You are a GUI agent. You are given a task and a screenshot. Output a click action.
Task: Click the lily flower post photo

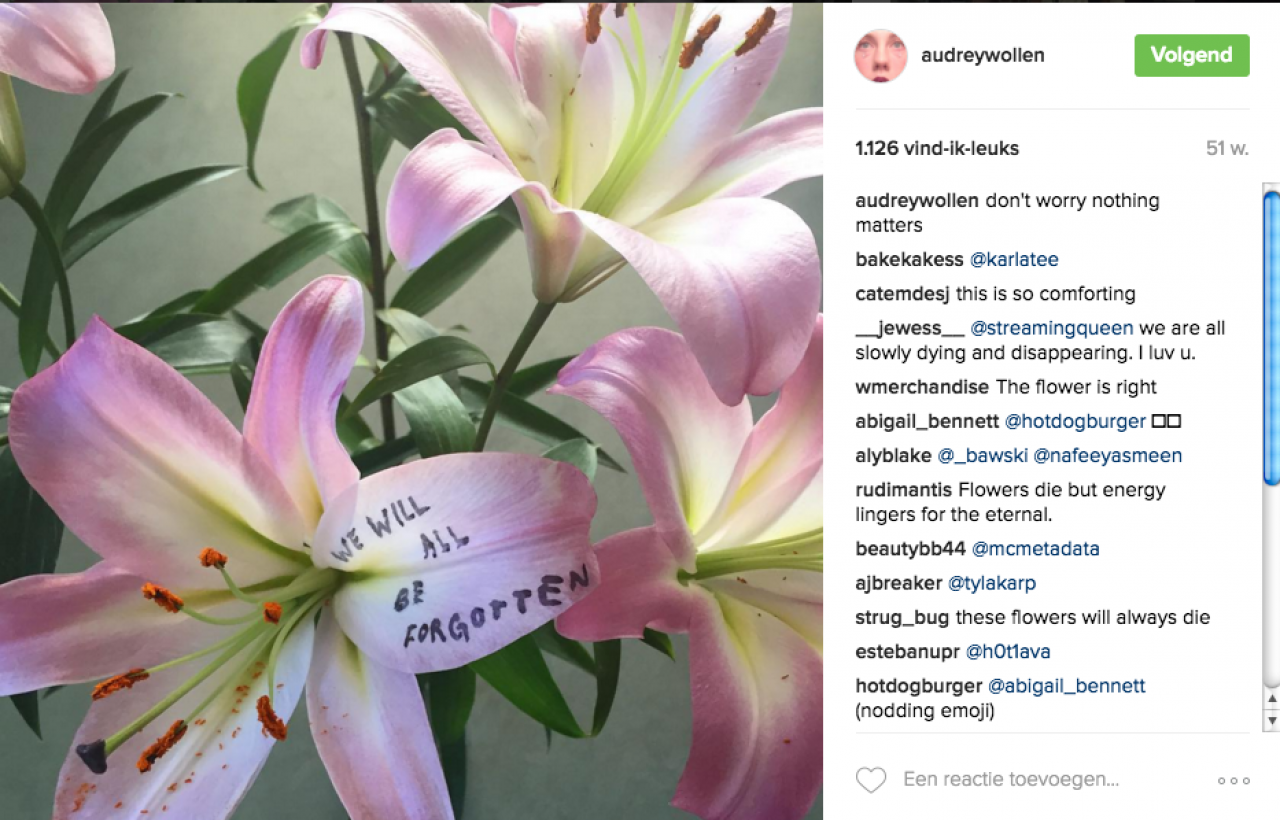pos(411,410)
